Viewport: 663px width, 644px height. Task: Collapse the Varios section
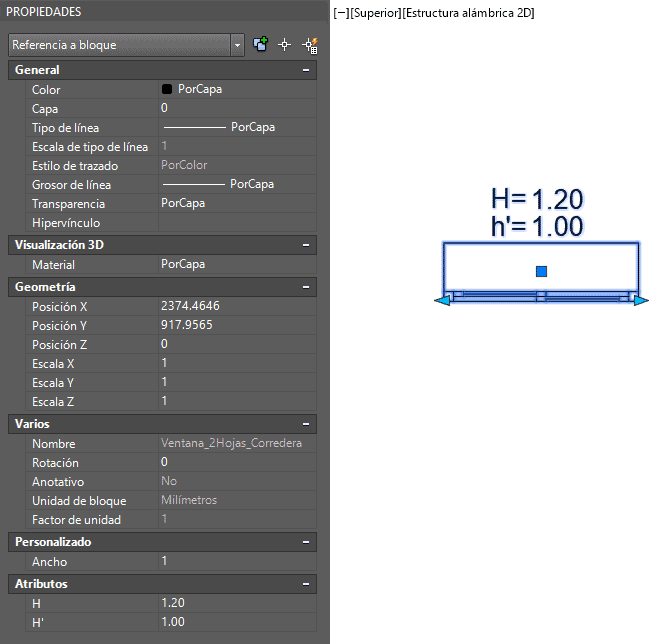pyautogui.click(x=305, y=424)
